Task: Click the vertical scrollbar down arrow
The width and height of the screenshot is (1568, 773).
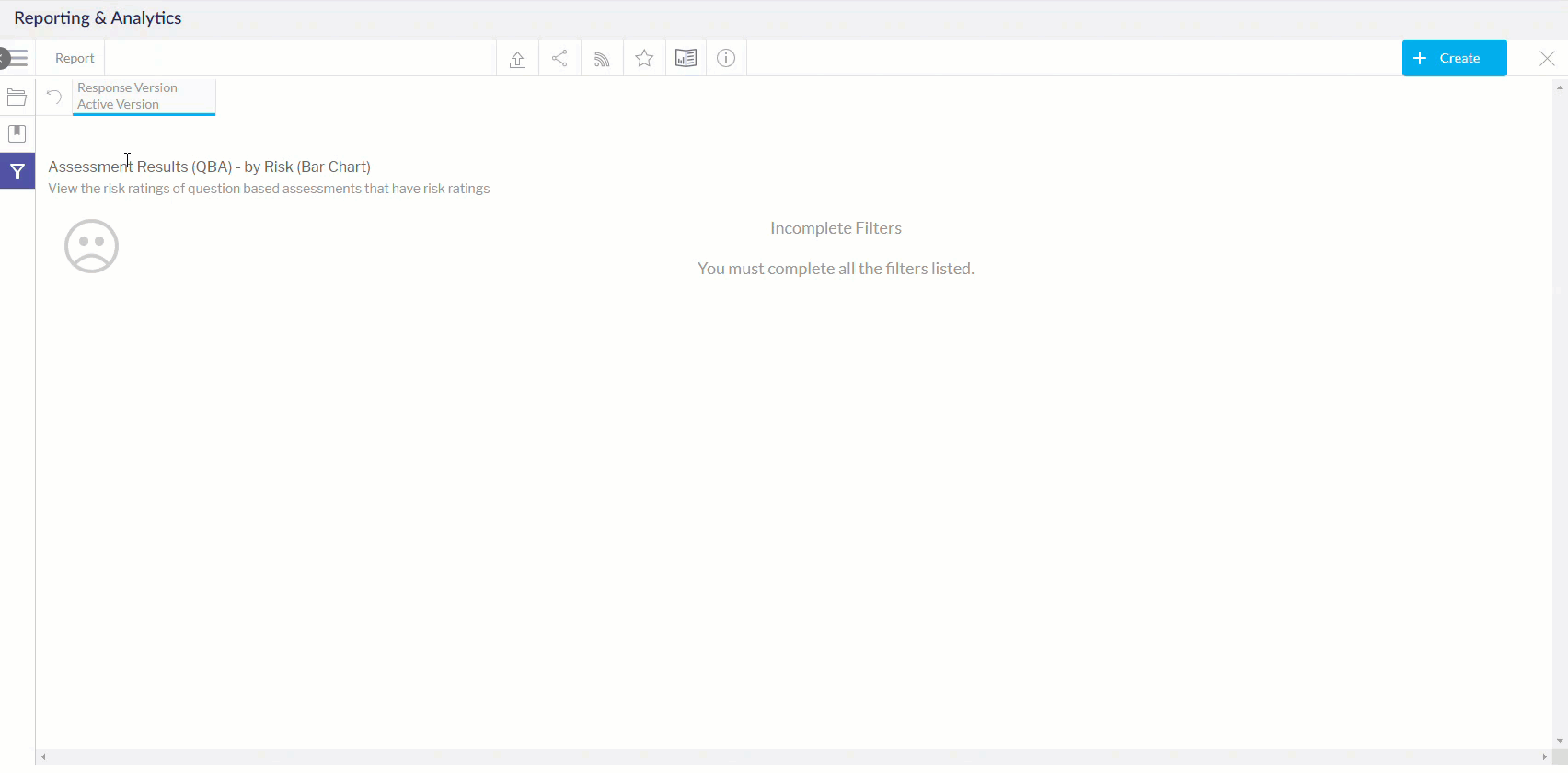Action: pos(1560,741)
